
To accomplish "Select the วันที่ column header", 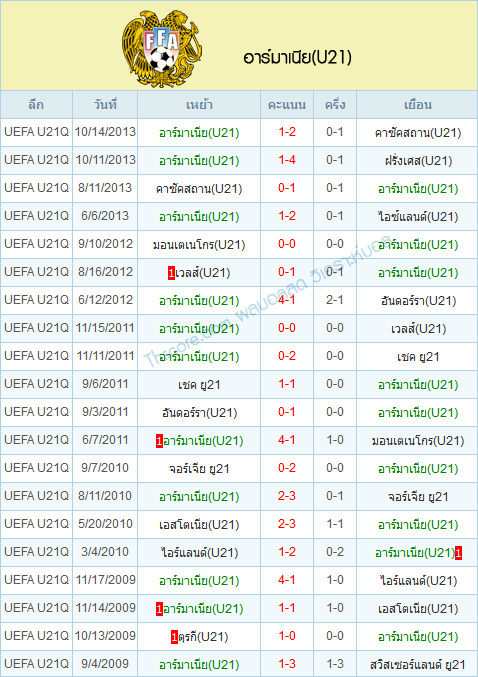I will click(105, 104).
